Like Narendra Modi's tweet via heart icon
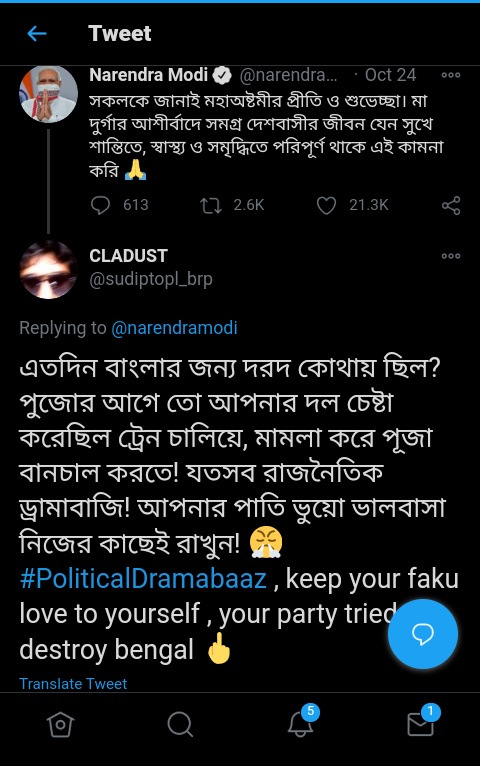Screen dimensions: 480x766 [x=326, y=205]
